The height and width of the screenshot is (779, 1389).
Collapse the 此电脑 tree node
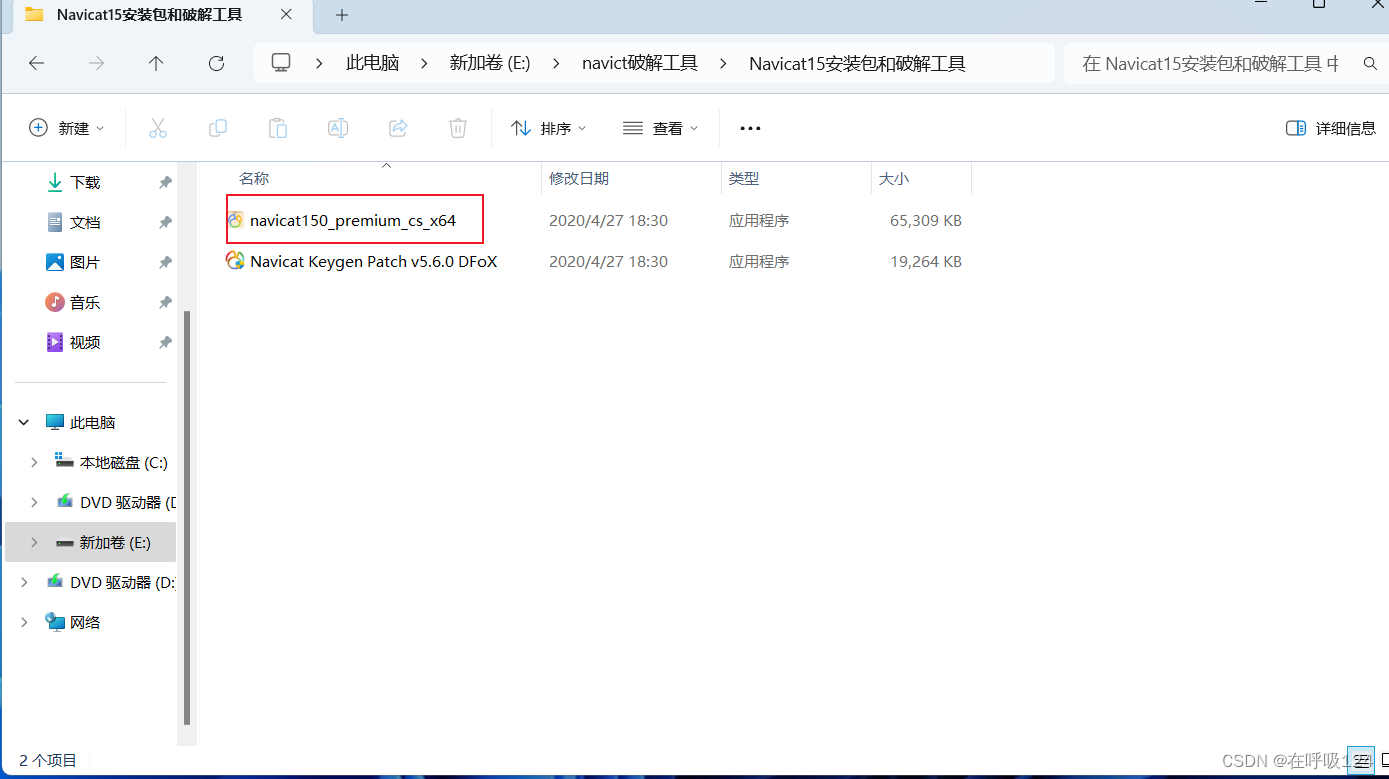tap(24, 423)
